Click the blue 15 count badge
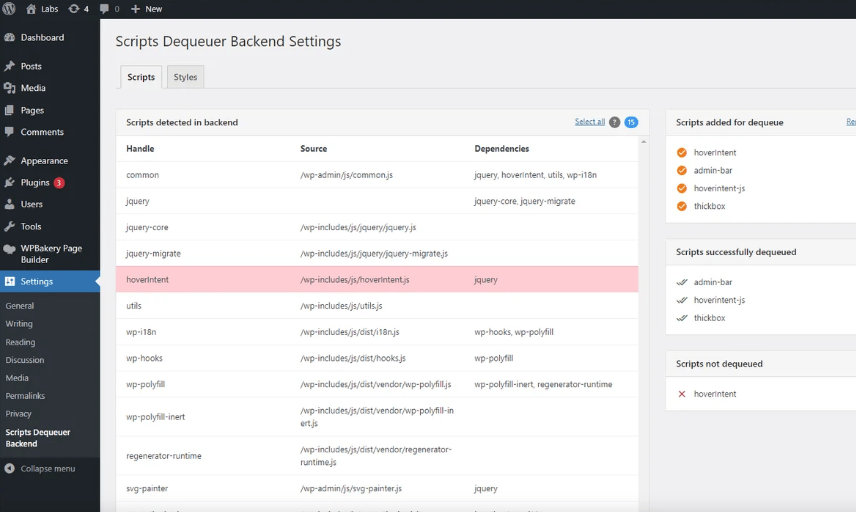The image size is (856, 514). coord(631,122)
